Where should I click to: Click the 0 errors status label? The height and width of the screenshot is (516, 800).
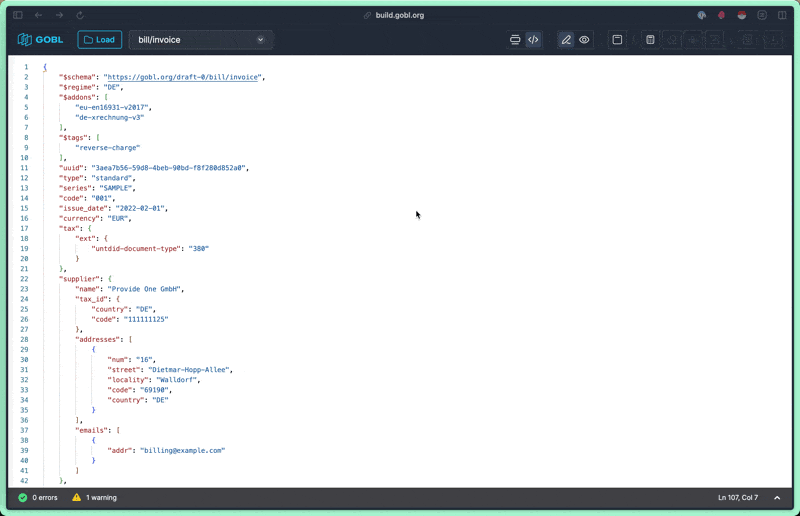(x=45, y=498)
